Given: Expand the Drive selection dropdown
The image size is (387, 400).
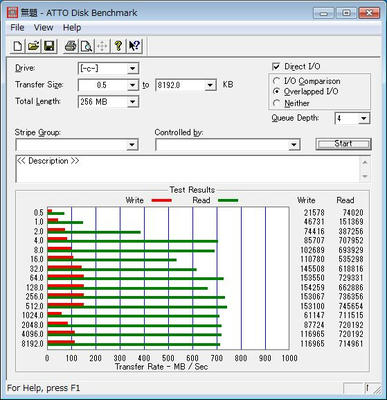Looking at the screenshot, I should 132,68.
